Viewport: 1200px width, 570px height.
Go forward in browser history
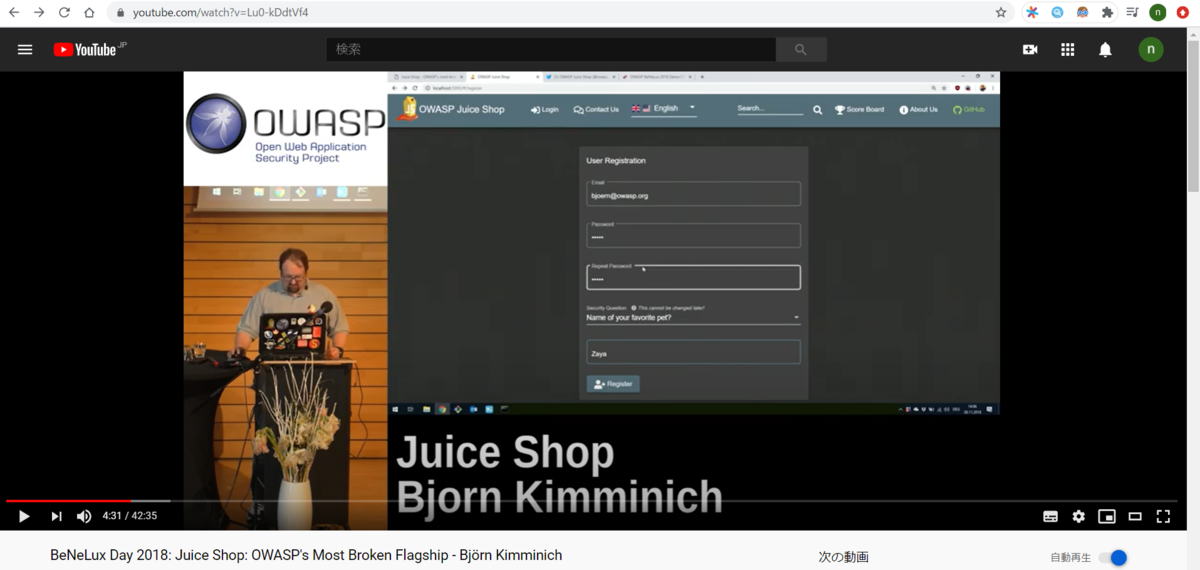coord(39,13)
